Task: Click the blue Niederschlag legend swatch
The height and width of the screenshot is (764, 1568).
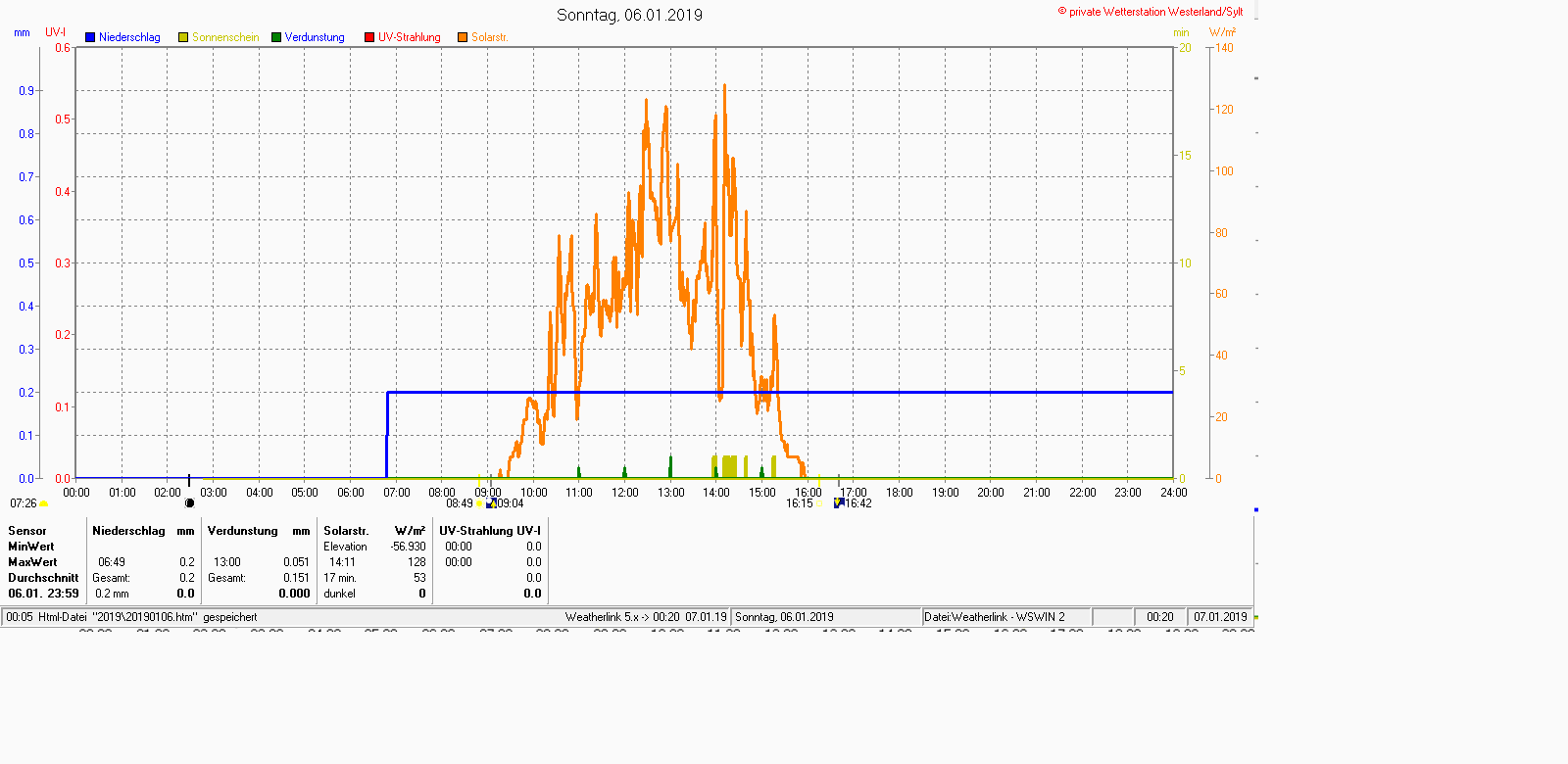Action: tap(90, 37)
